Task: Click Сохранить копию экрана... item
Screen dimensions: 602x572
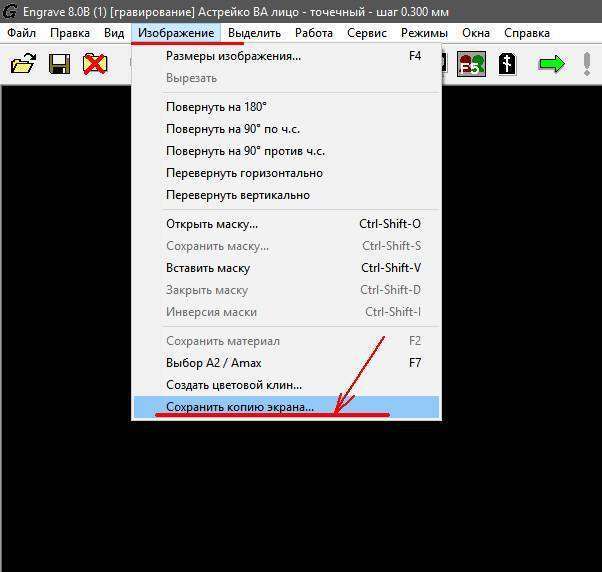Action: coord(240,407)
